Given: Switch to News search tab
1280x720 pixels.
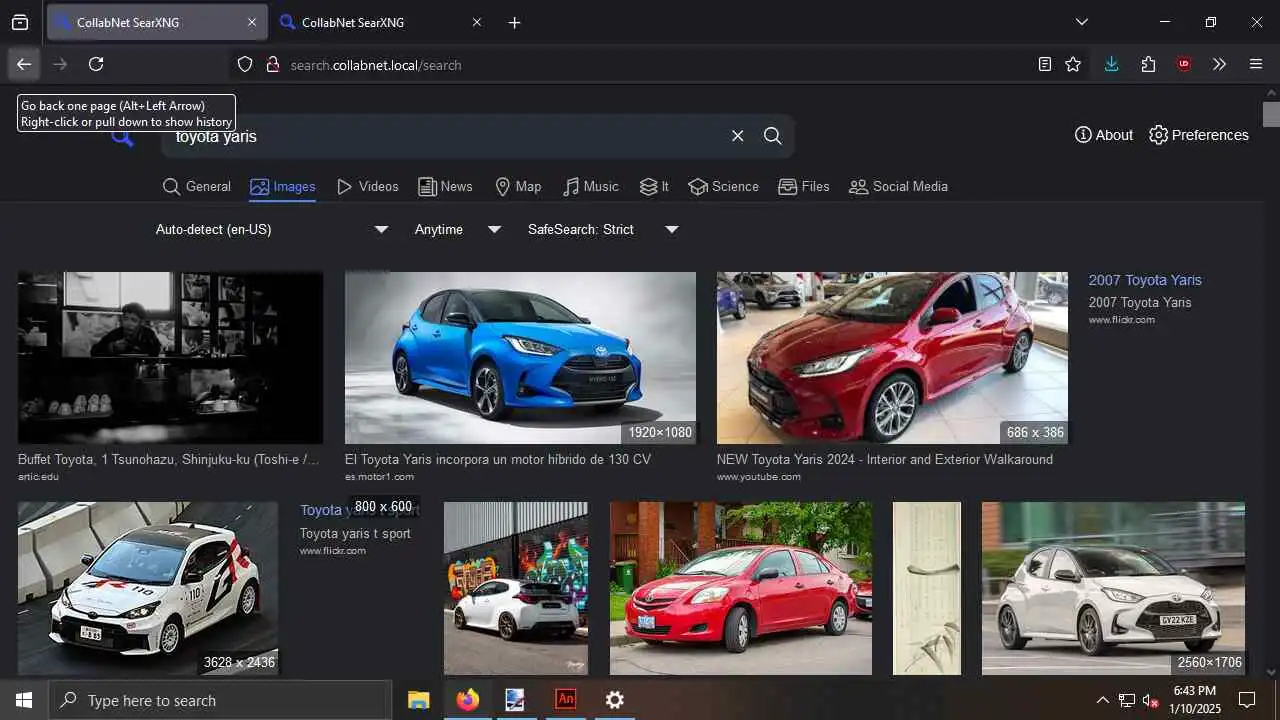Looking at the screenshot, I should pyautogui.click(x=445, y=186).
